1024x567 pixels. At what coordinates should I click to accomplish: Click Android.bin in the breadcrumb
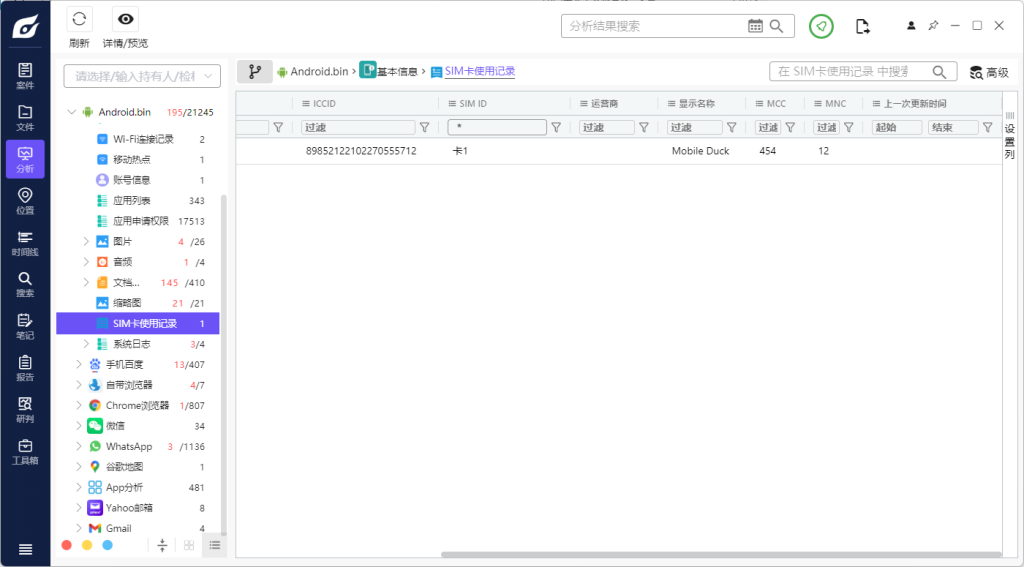tap(318, 72)
